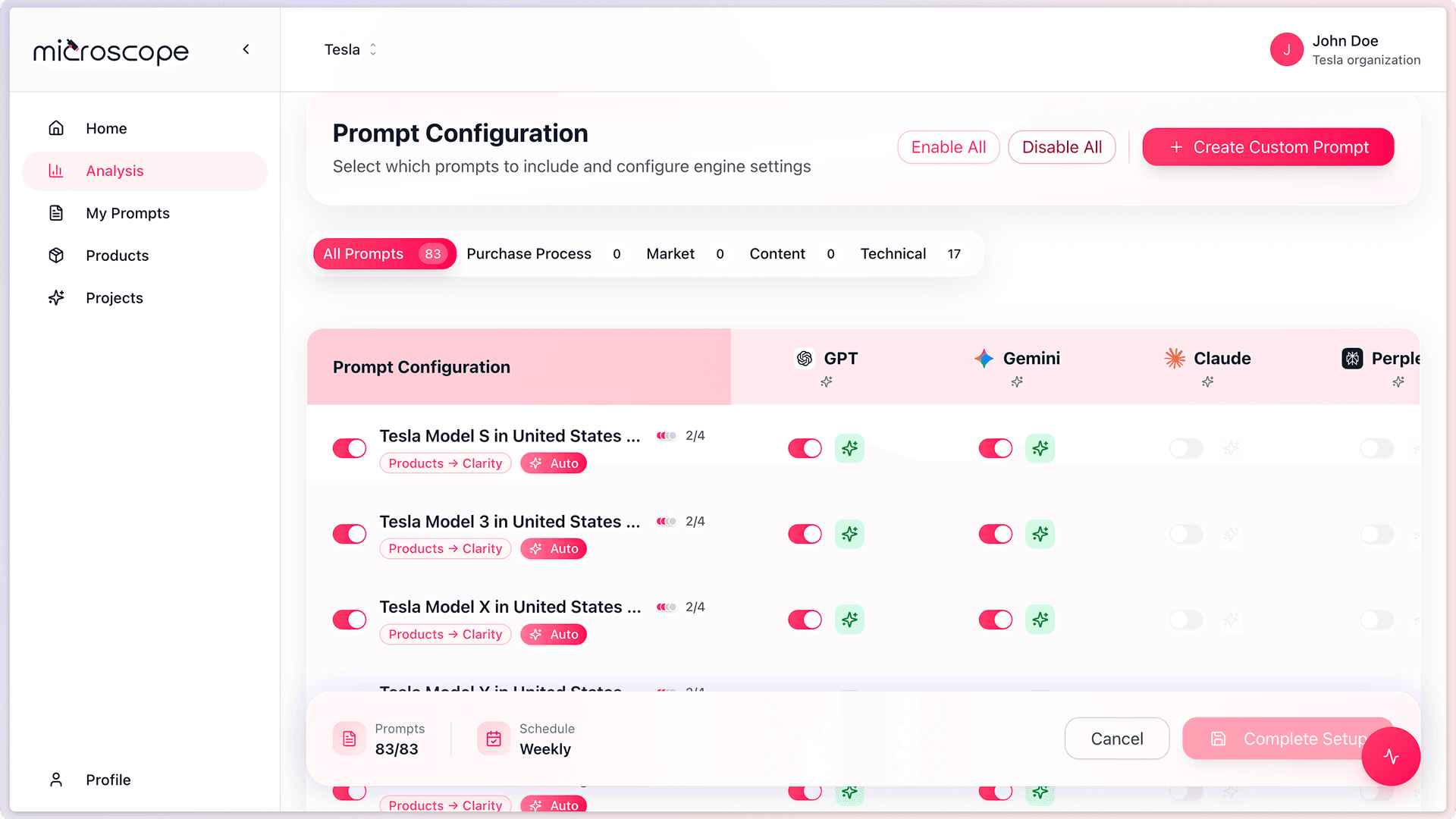Click Create Custom Prompt
Image resolution: width=1456 pixels, height=819 pixels.
(x=1267, y=146)
